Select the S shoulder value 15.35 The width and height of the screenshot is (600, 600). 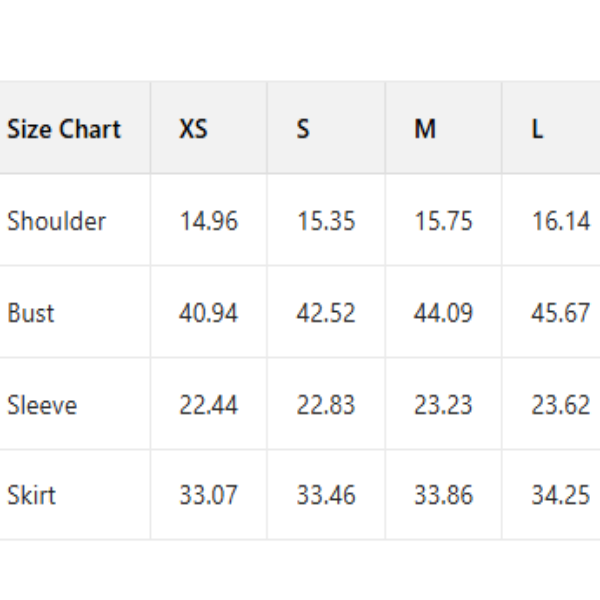[326, 221]
